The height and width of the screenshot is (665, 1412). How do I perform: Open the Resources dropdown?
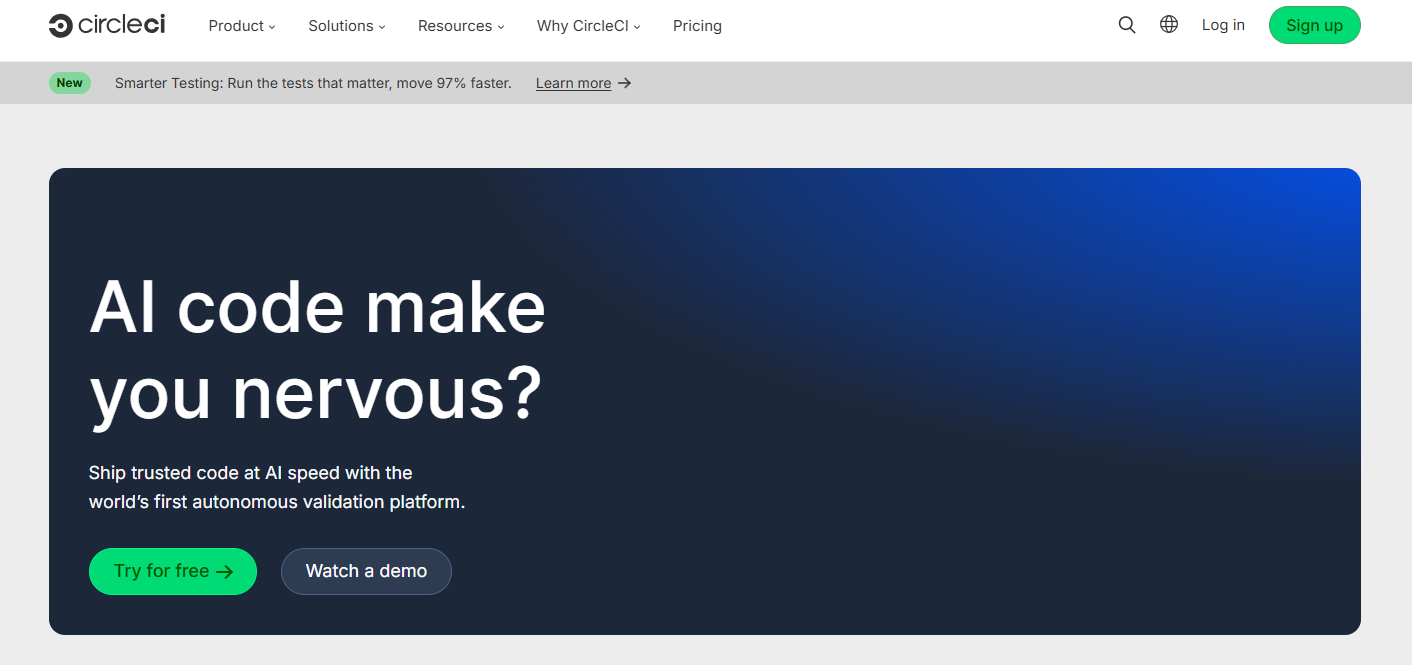point(460,26)
